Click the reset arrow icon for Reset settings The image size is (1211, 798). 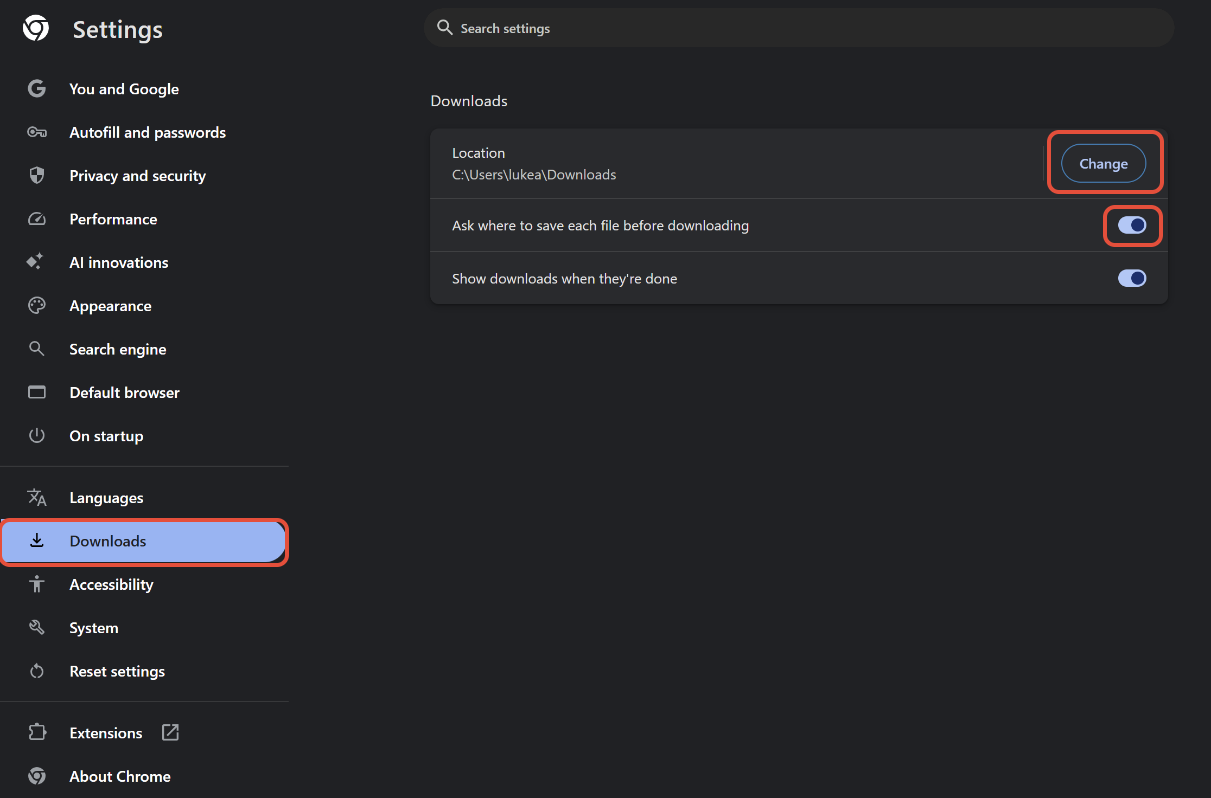pyautogui.click(x=37, y=672)
